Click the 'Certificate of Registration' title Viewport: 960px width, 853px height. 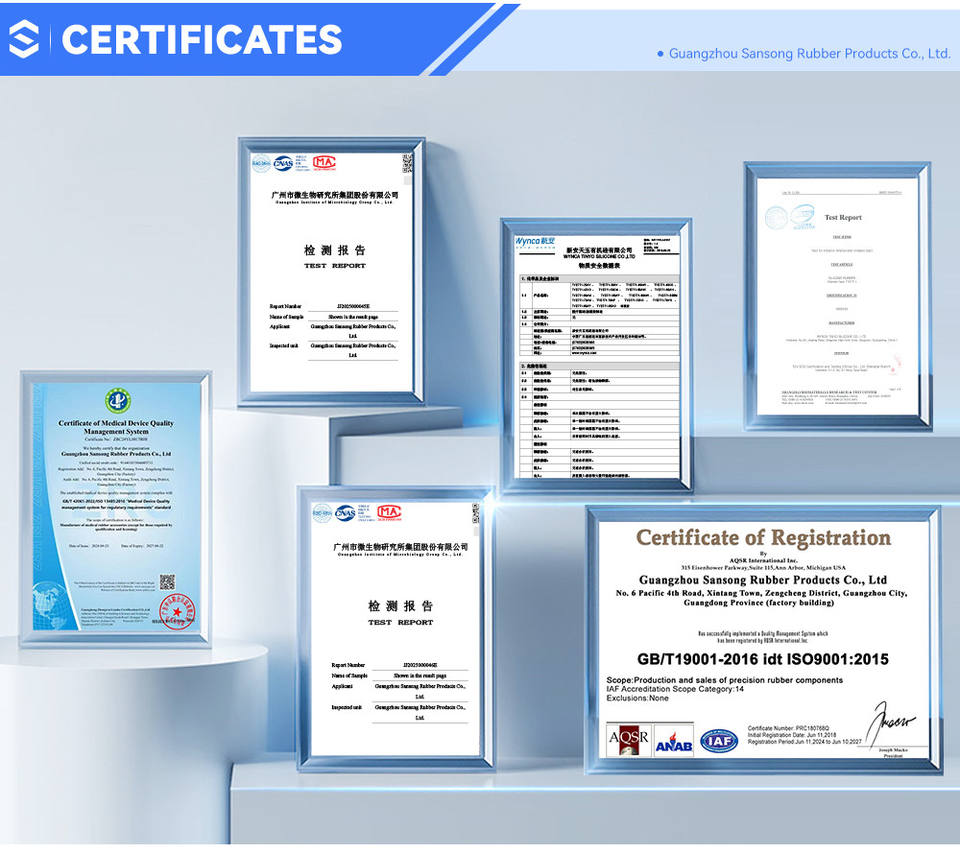coord(763,538)
